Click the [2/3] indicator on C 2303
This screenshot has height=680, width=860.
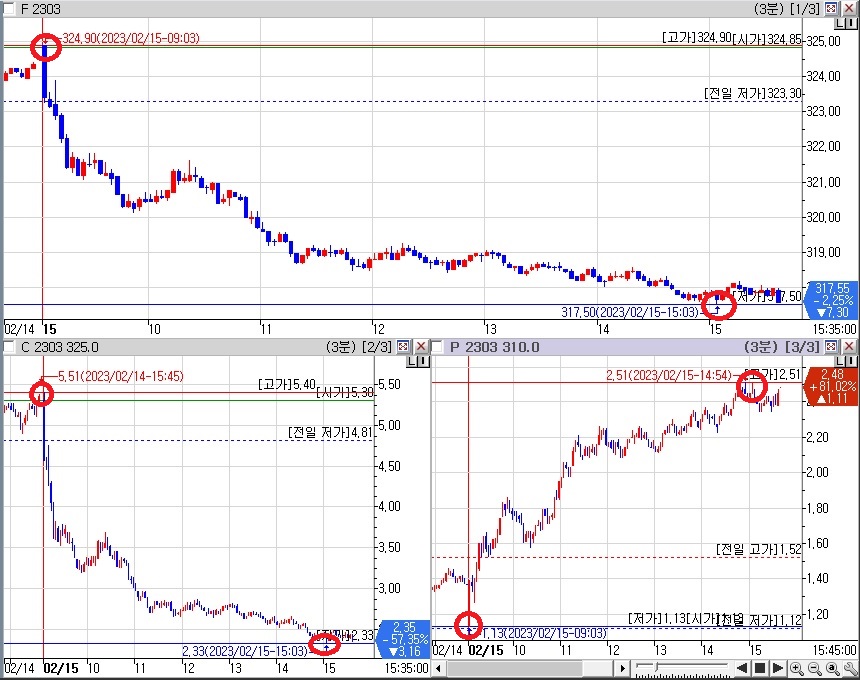point(377,347)
